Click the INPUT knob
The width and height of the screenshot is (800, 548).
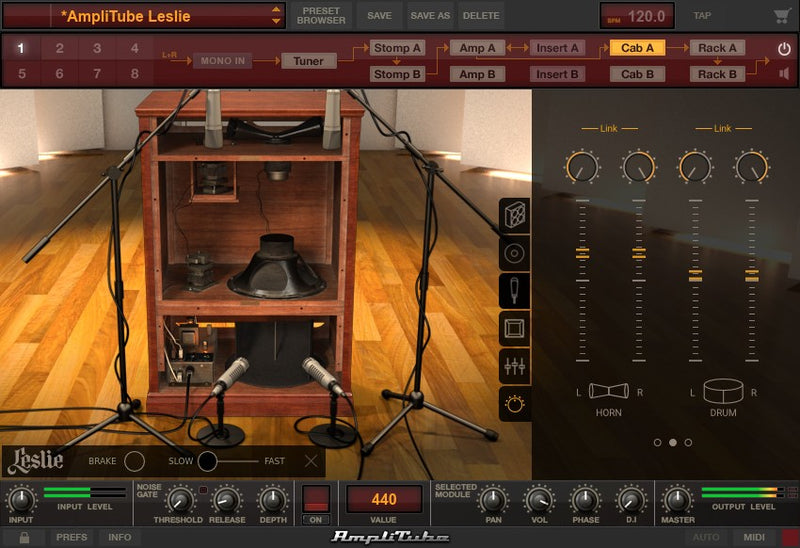tap(21, 501)
